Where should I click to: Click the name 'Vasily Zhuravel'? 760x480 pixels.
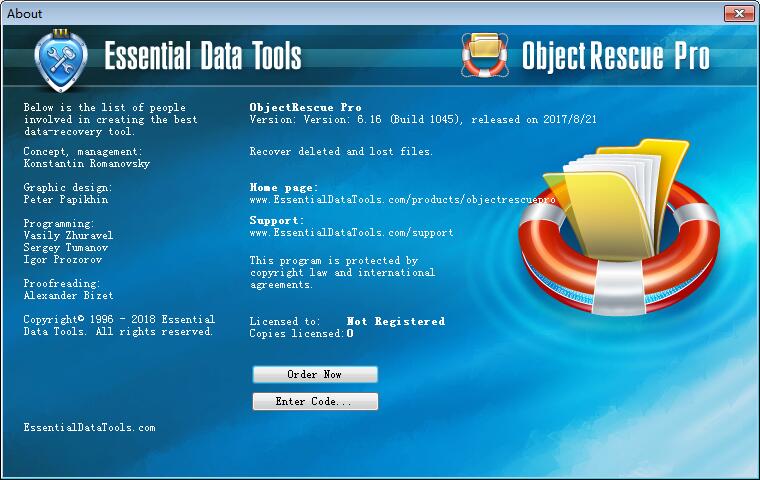(x=68, y=236)
